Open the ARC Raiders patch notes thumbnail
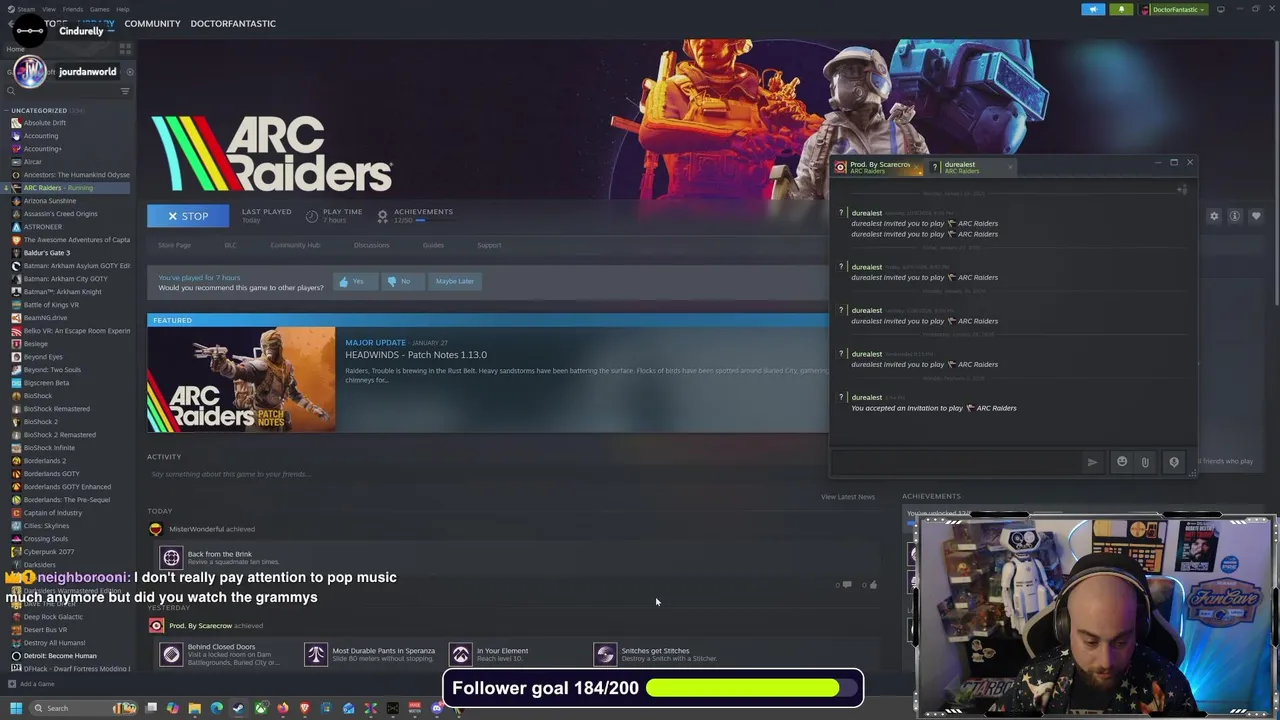The image size is (1280, 720). click(241, 380)
